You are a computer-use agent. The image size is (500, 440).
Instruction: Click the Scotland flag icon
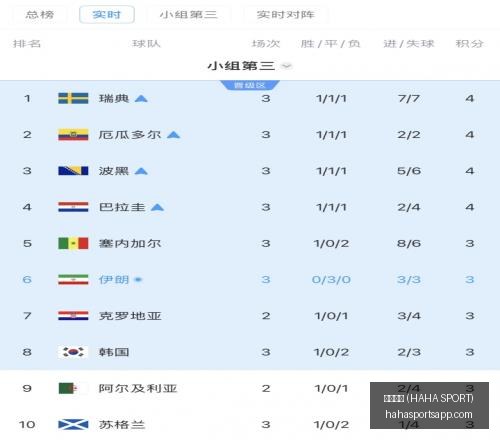[73, 425]
